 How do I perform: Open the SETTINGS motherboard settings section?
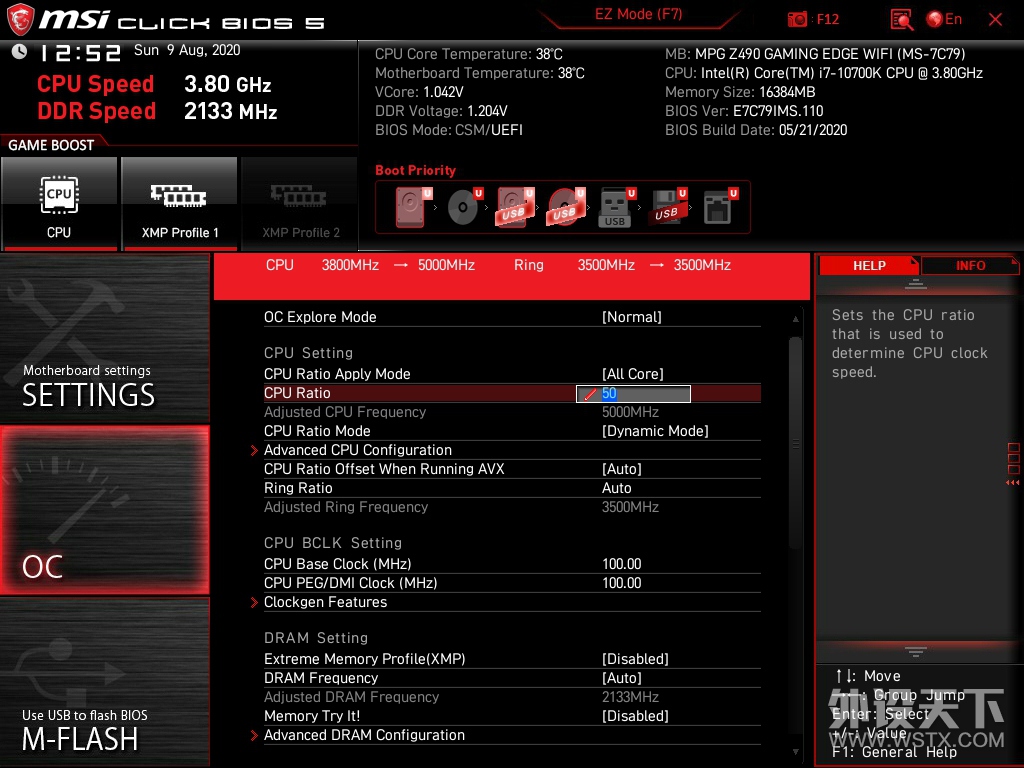pos(105,338)
